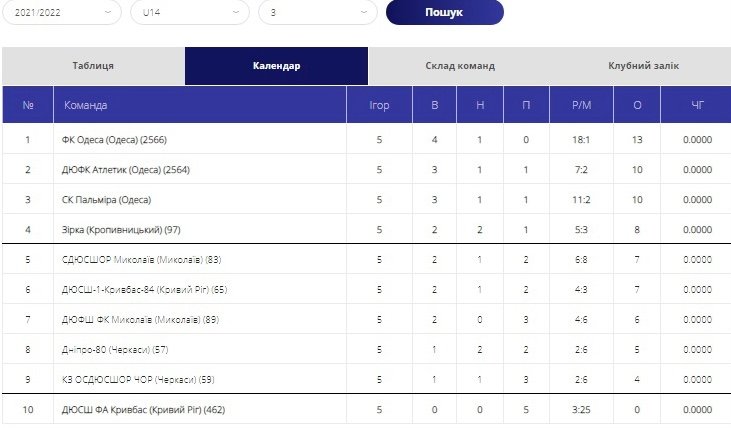This screenshot has height=428, width=731.
Task: Switch to the Таблиця tab
Action: tap(93, 66)
